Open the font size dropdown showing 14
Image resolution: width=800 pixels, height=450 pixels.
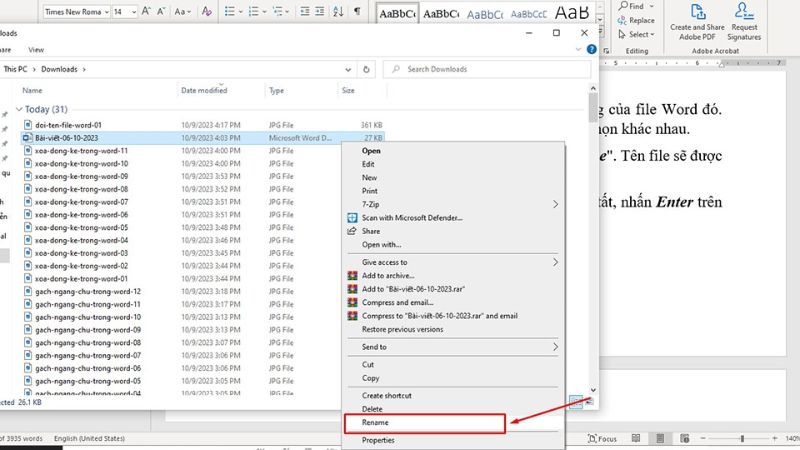point(125,11)
